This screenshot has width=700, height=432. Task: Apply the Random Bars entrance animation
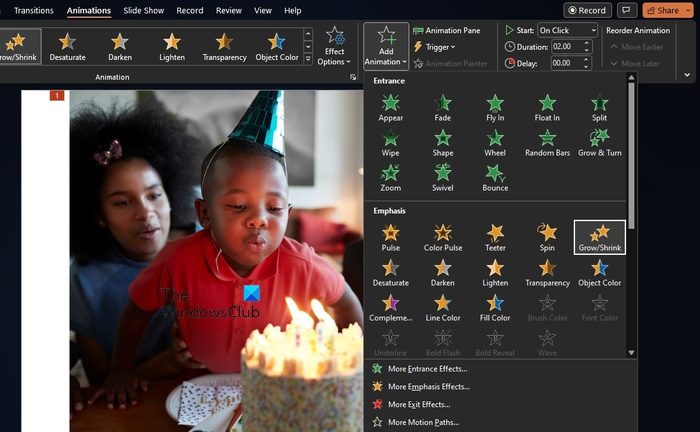click(x=547, y=143)
